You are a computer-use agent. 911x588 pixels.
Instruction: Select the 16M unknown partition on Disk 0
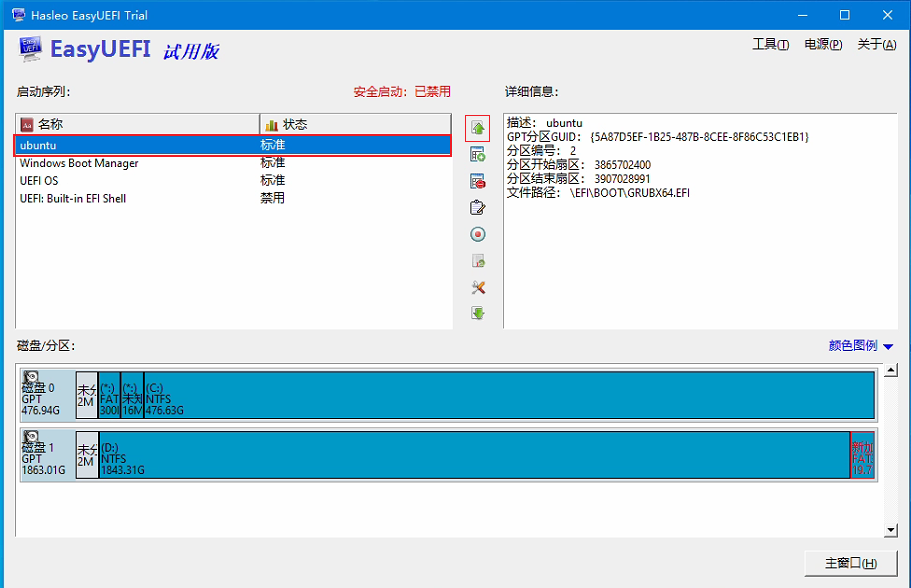[132, 395]
